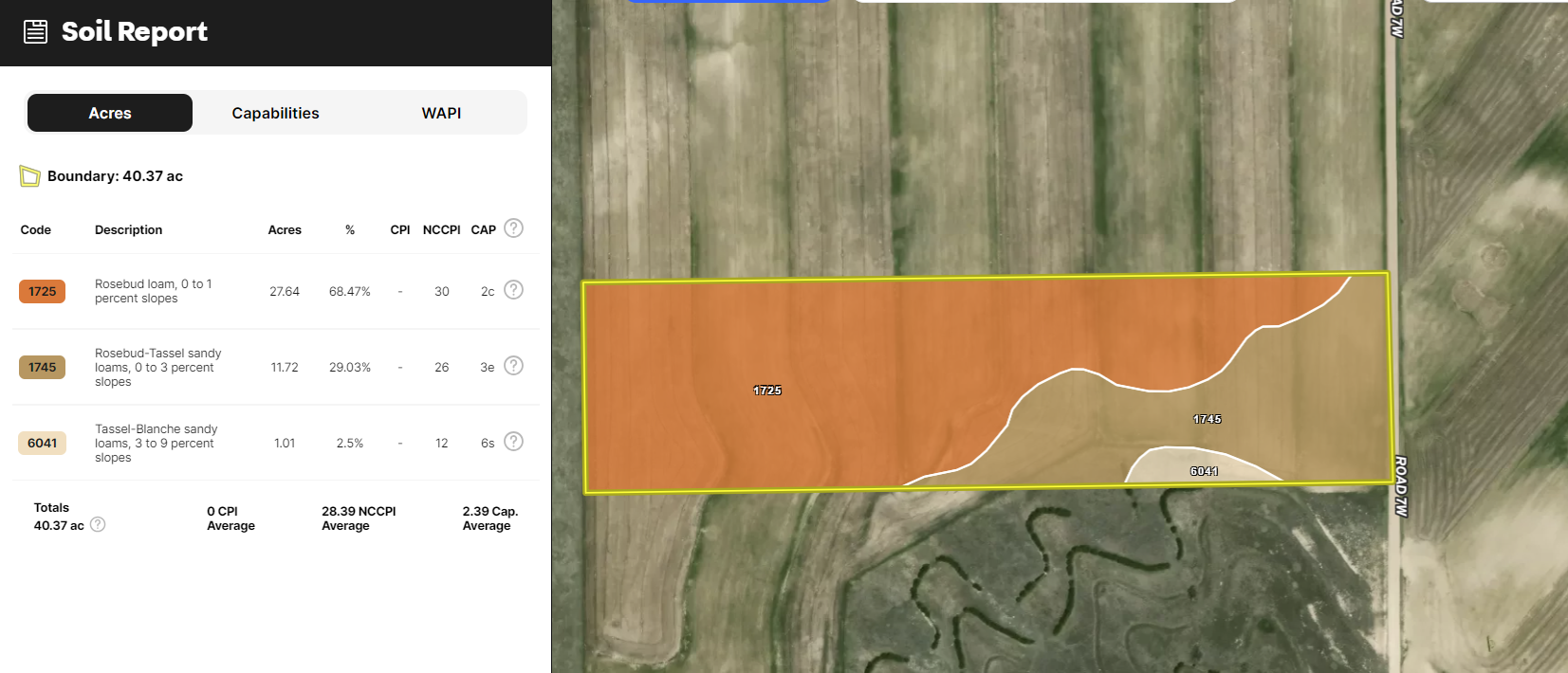
Task: Click the Tassel-Blanche sandy loams description
Action: tap(156, 443)
